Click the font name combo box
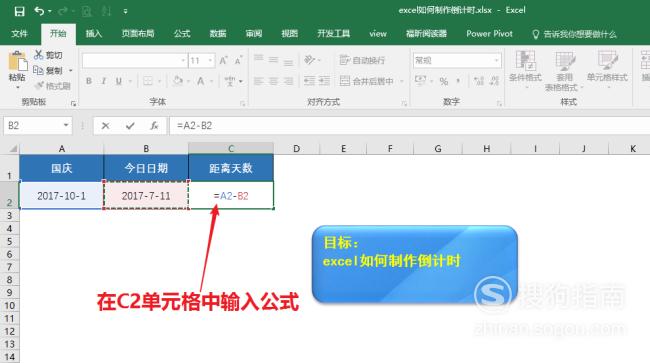Image resolution: width=650 pixels, height=363 pixels. pyautogui.click(x=134, y=61)
